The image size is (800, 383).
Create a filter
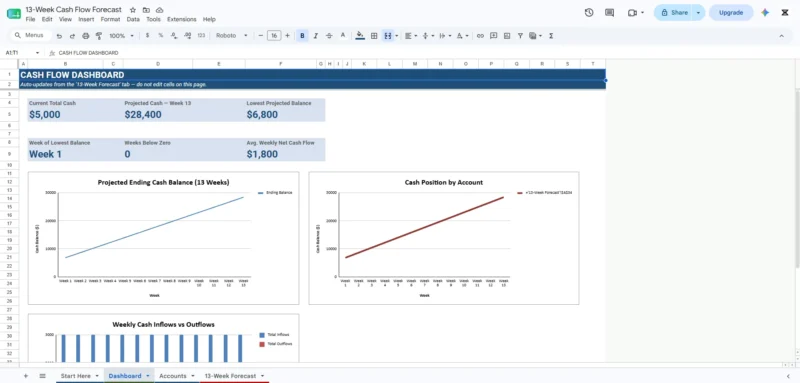(x=520, y=36)
